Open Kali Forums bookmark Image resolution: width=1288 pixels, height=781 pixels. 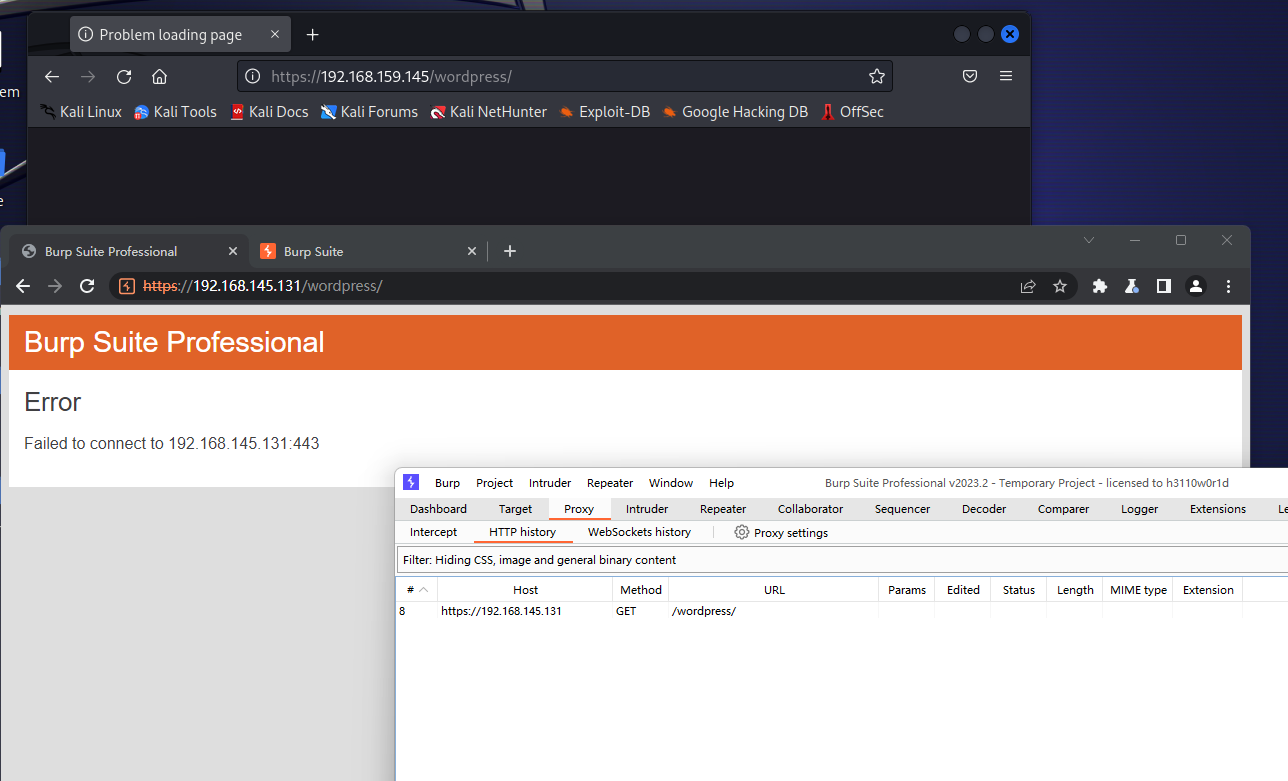tap(369, 112)
